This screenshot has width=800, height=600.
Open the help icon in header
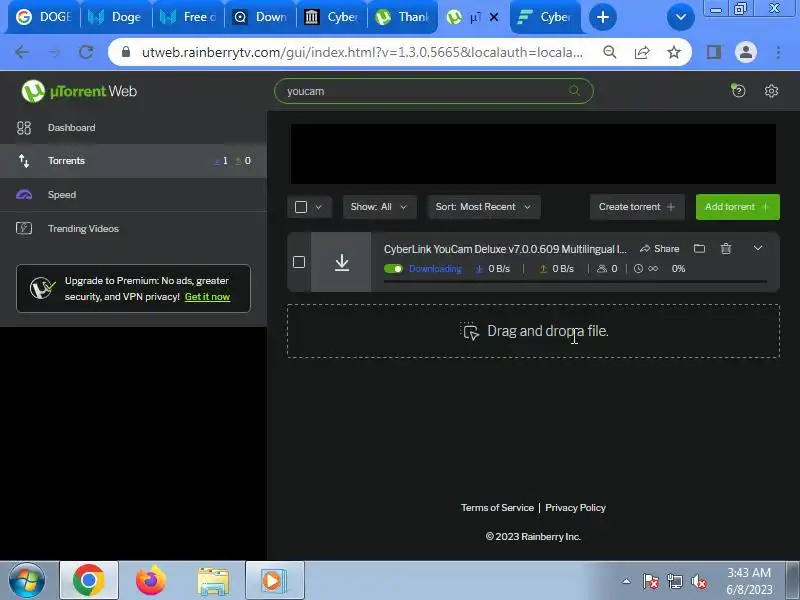(738, 91)
